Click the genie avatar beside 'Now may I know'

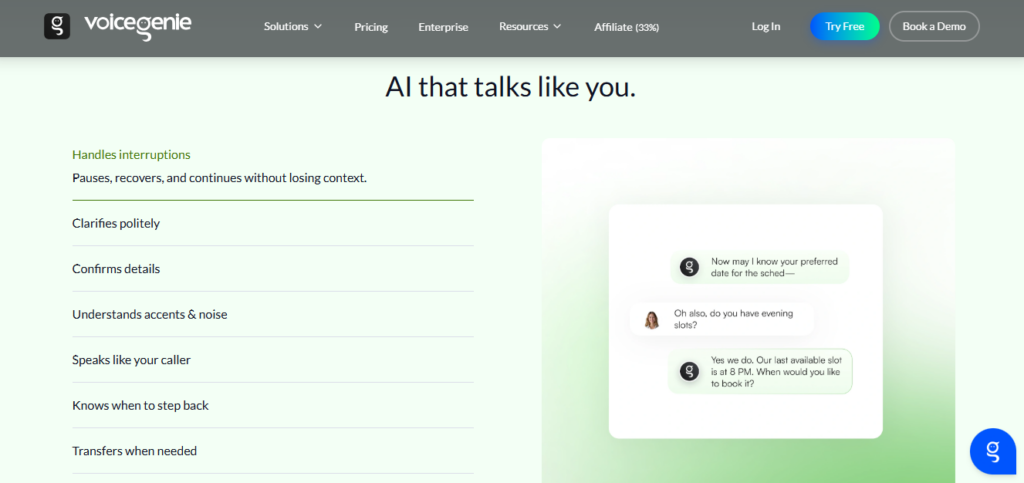[689, 267]
